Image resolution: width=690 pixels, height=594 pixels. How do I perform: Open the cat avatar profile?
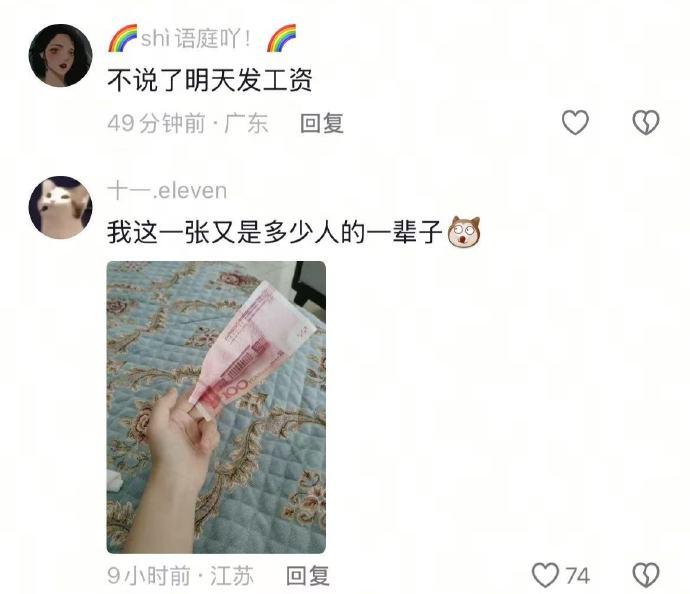click(x=60, y=208)
